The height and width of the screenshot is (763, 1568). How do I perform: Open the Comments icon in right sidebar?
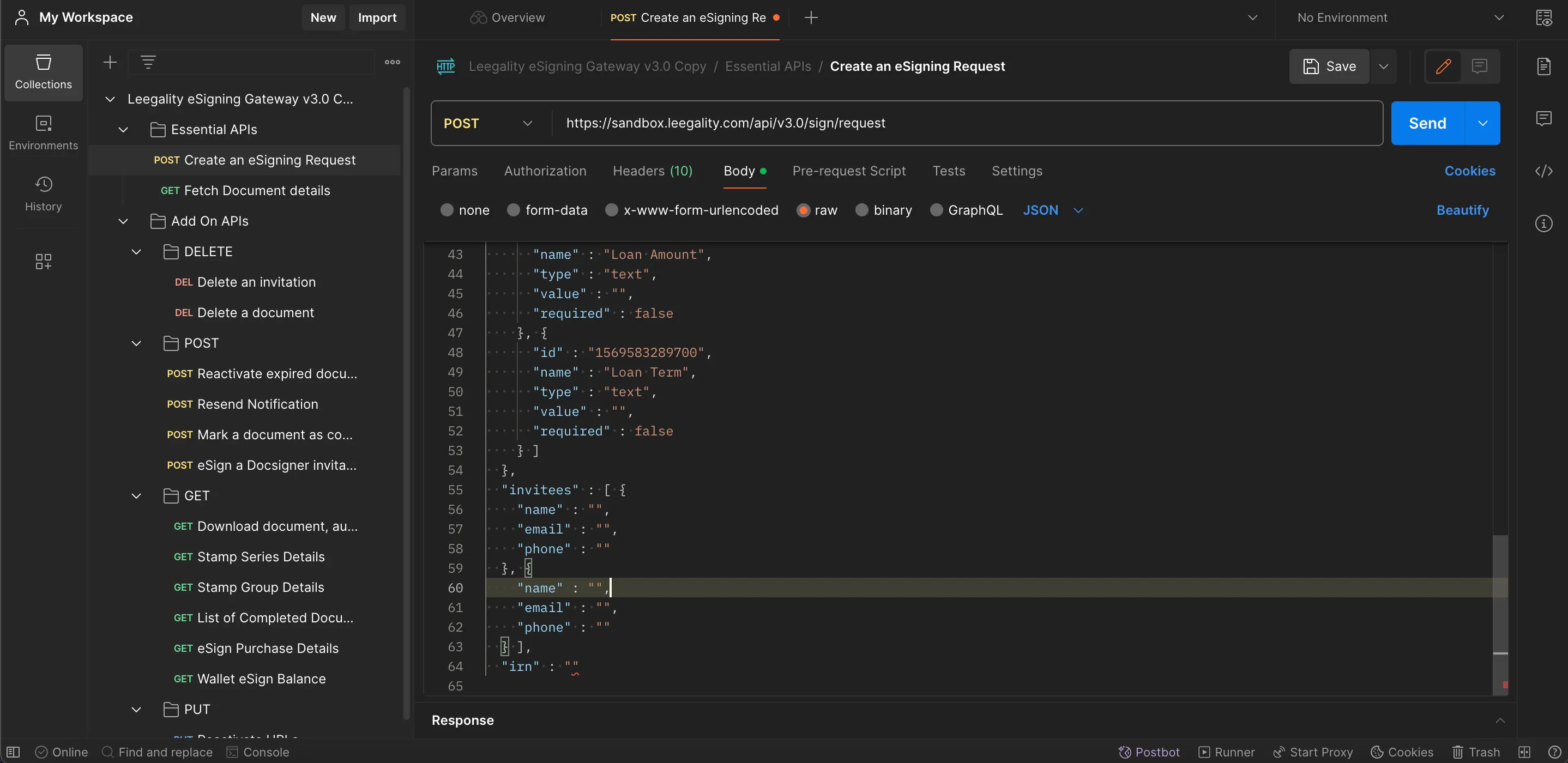1543,118
